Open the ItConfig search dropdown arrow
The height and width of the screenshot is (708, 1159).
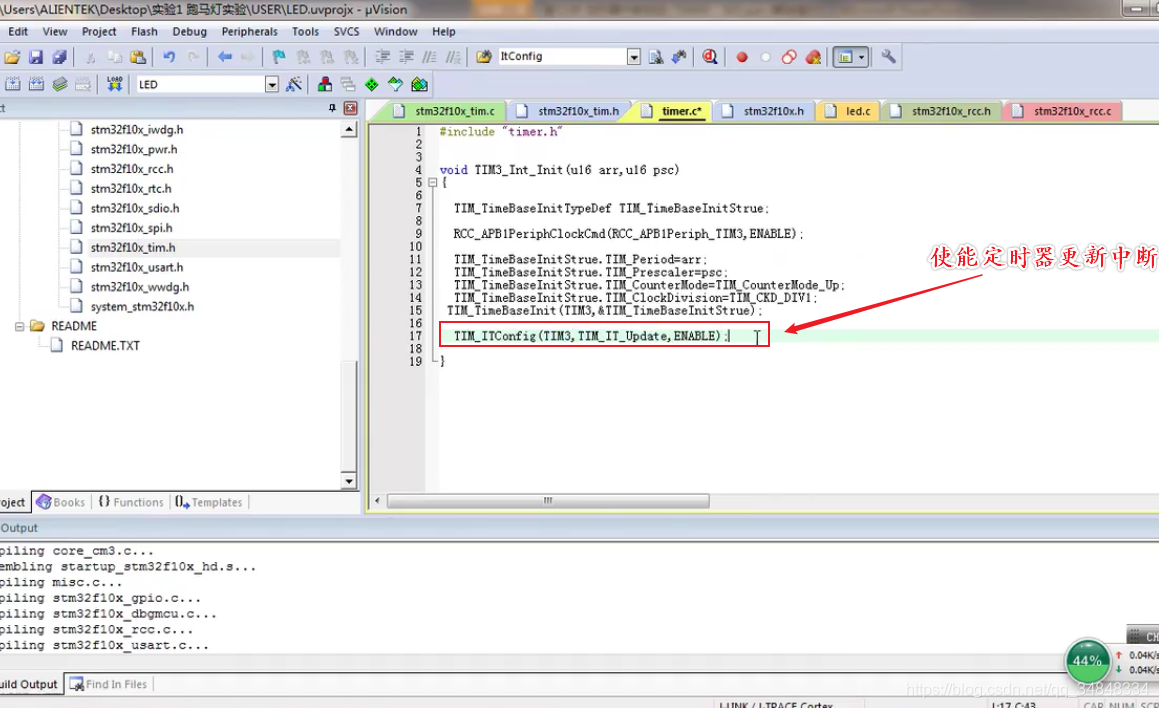633,57
